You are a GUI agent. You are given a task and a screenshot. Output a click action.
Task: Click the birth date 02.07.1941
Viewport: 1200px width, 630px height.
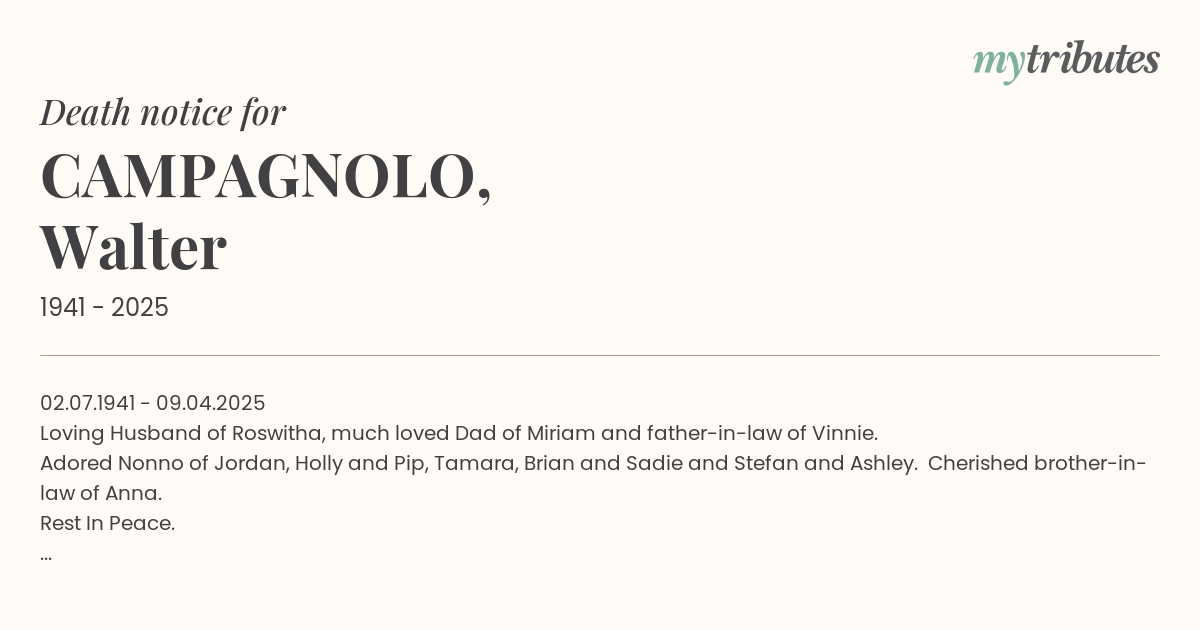[87, 403]
